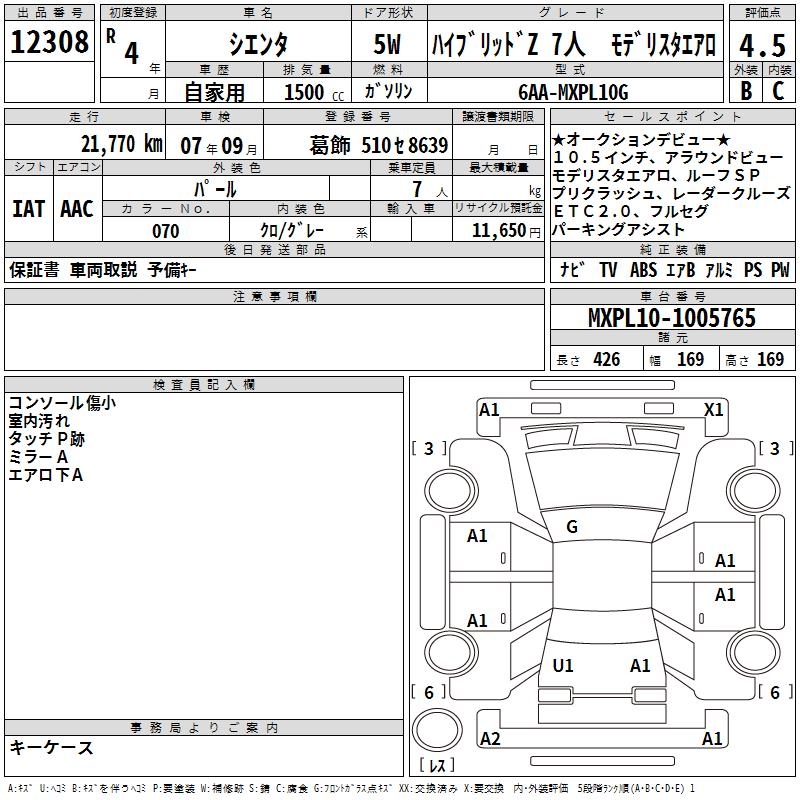Click the X1 mark on the diagram

click(x=714, y=410)
